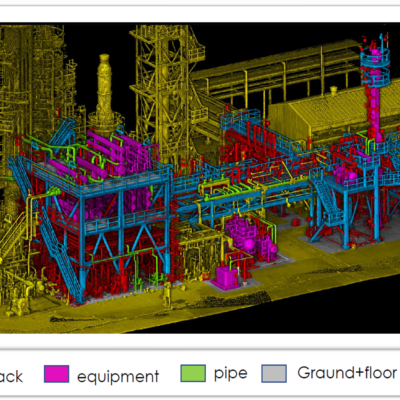400x400 pixels.
Task: Click the partially visible "ack" legend label
Action: coord(11,377)
